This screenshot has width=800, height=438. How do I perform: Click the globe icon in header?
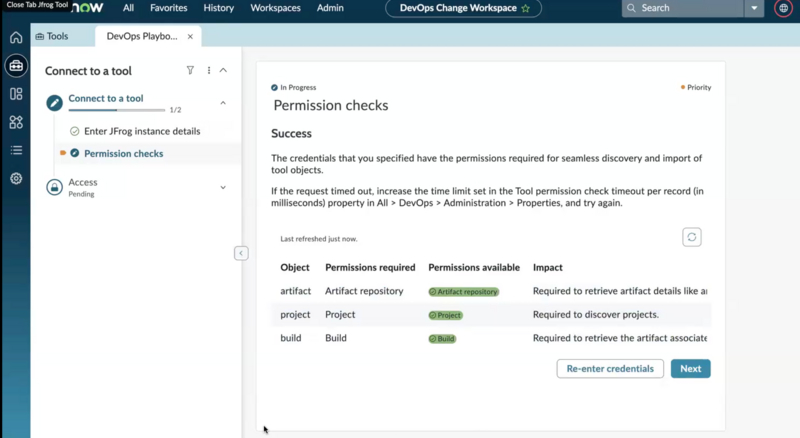point(783,8)
